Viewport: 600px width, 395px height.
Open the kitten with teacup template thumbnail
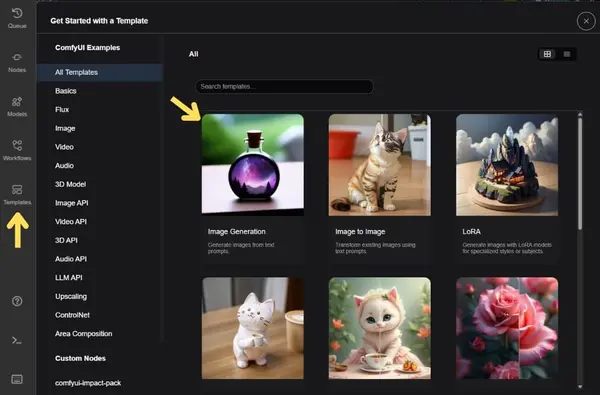pos(380,328)
